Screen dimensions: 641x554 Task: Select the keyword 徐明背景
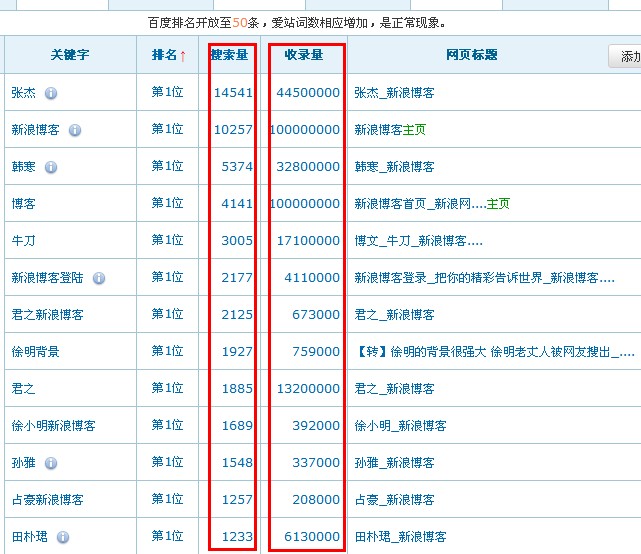pos(35,352)
